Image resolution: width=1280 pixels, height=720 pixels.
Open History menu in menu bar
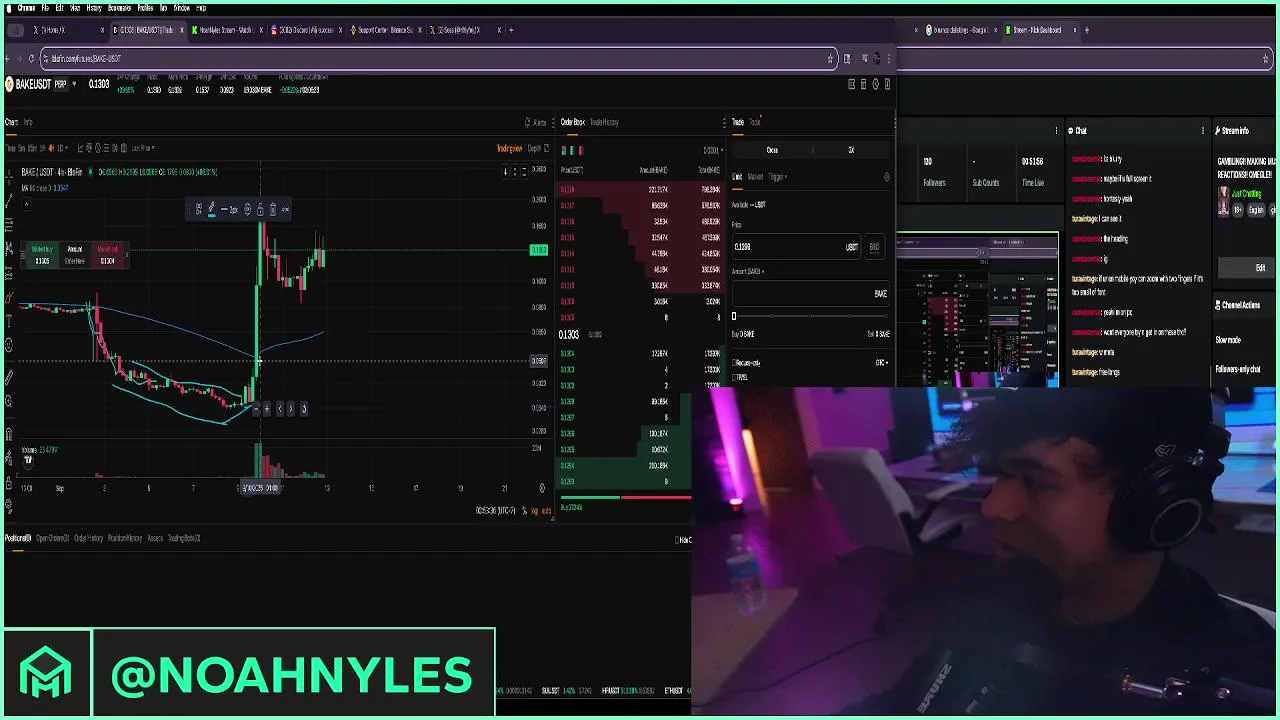tap(94, 8)
